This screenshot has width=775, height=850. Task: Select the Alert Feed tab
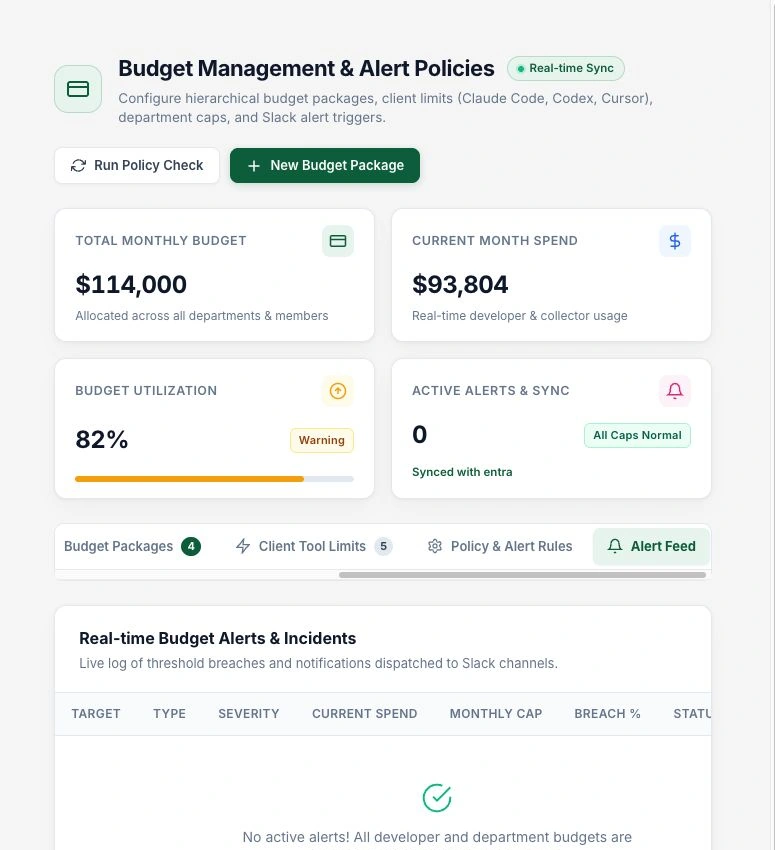point(651,546)
